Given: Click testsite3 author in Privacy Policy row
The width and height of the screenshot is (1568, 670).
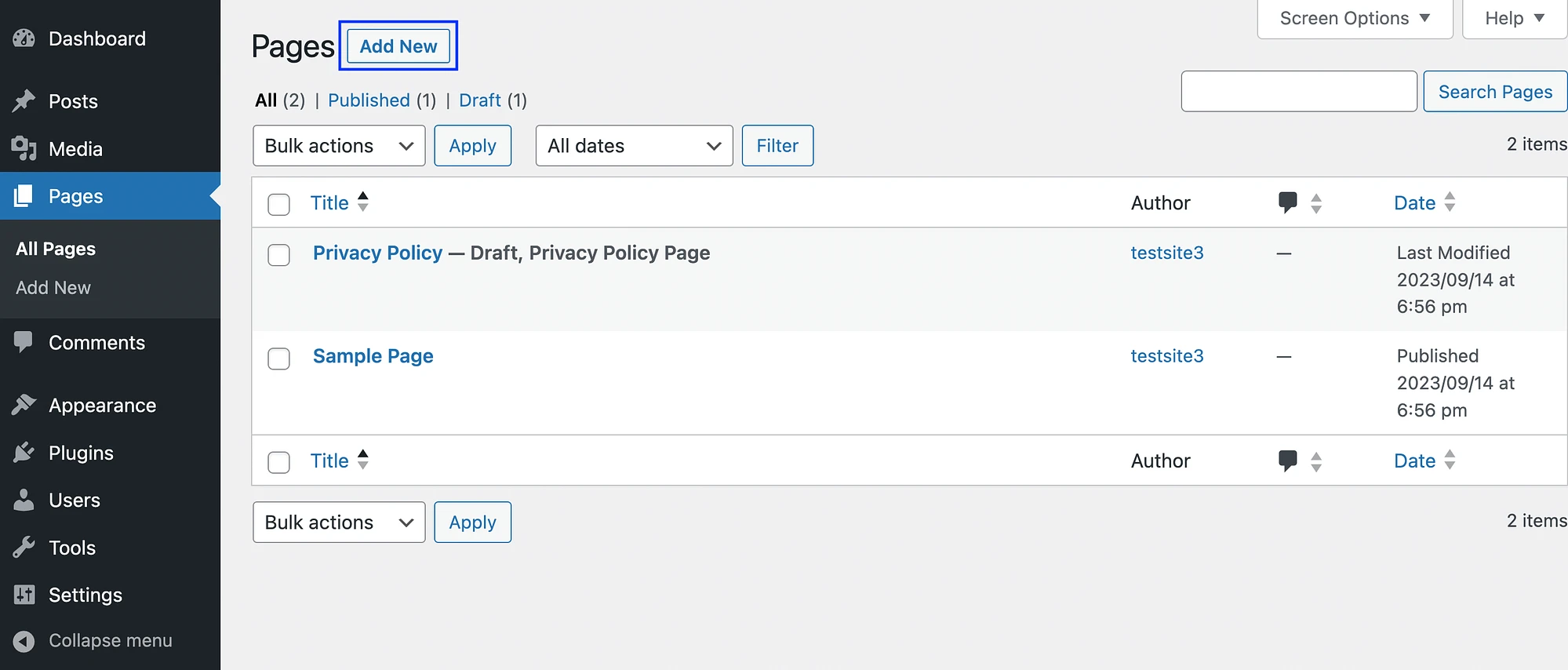Looking at the screenshot, I should pyautogui.click(x=1167, y=253).
